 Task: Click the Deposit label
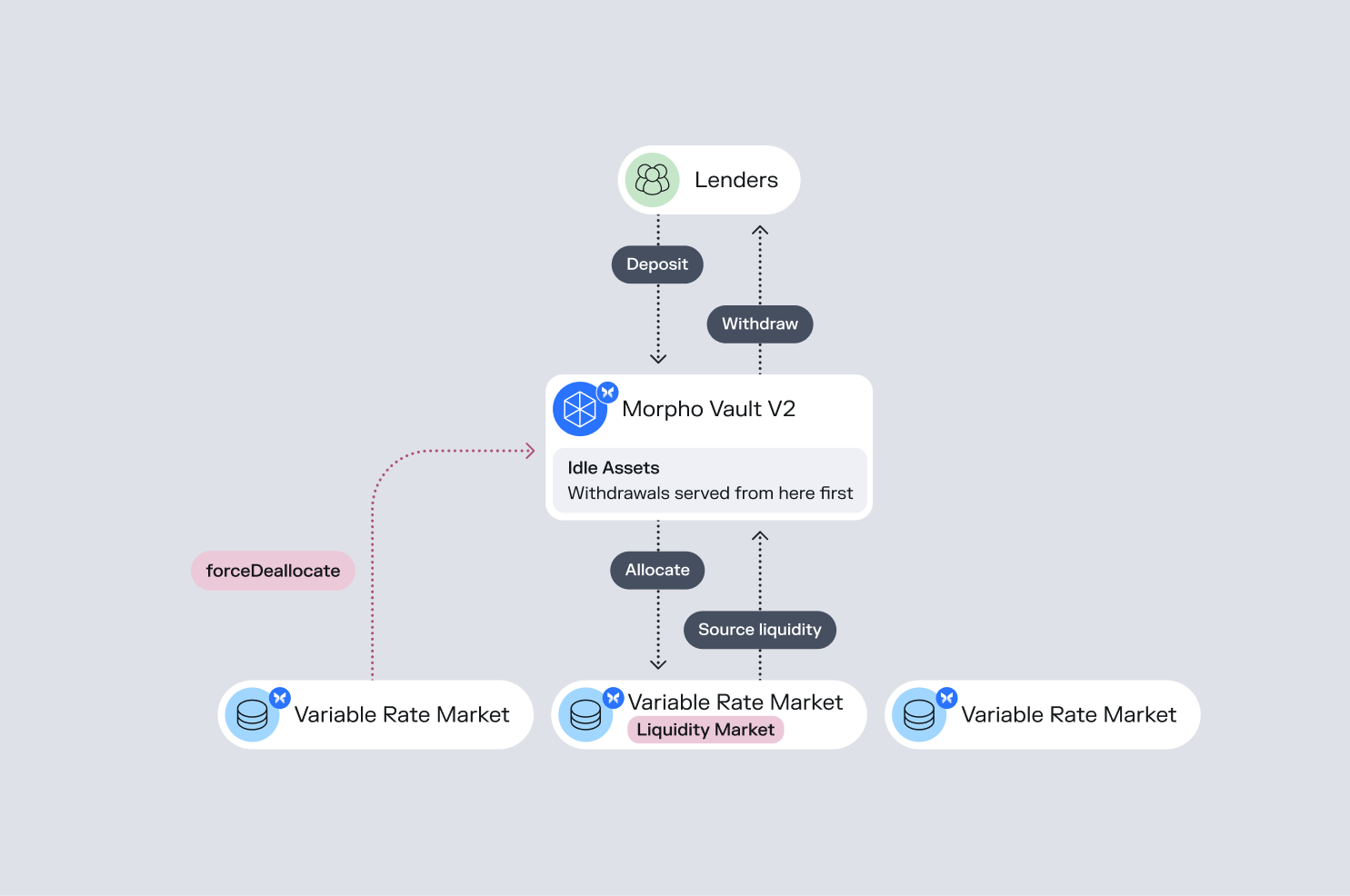[657, 264]
